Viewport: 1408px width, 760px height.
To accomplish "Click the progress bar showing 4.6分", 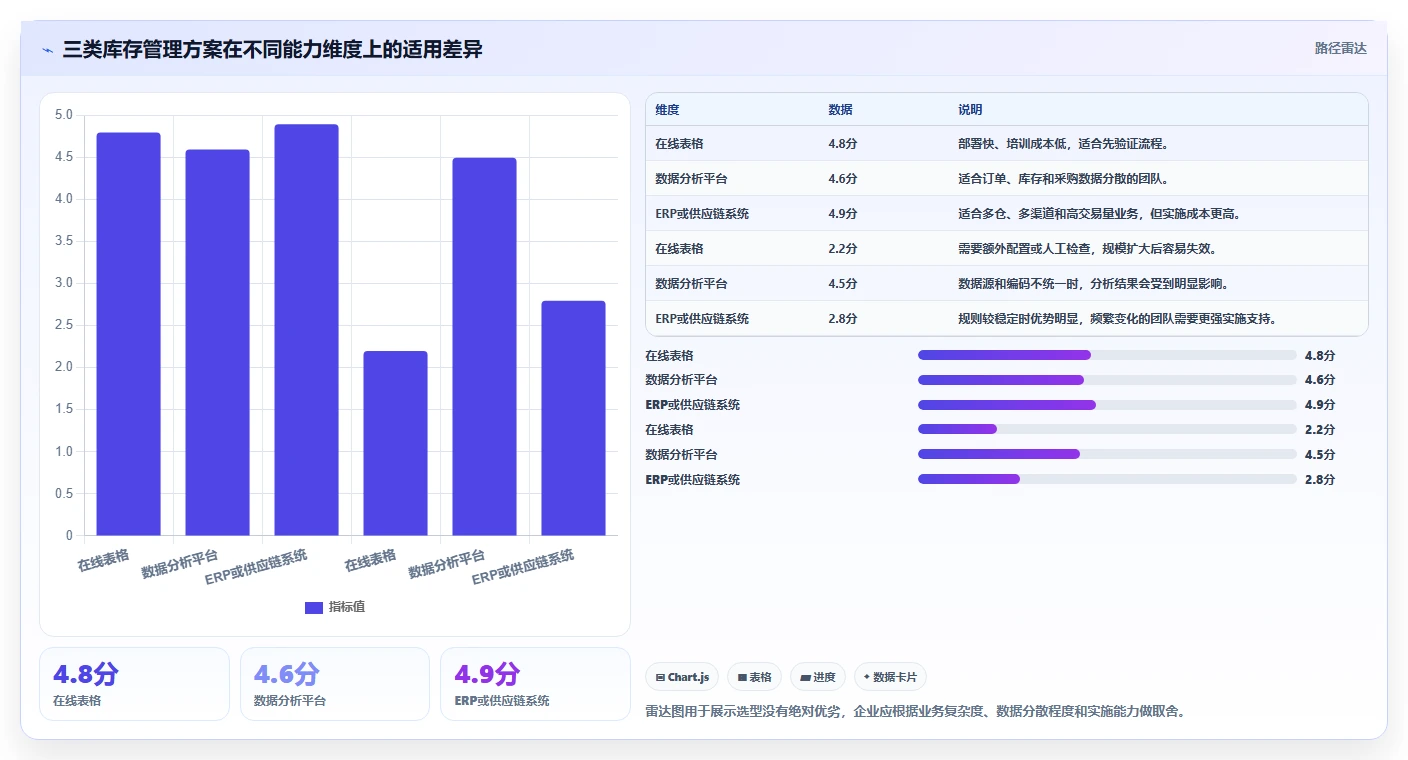I will 1107,380.
